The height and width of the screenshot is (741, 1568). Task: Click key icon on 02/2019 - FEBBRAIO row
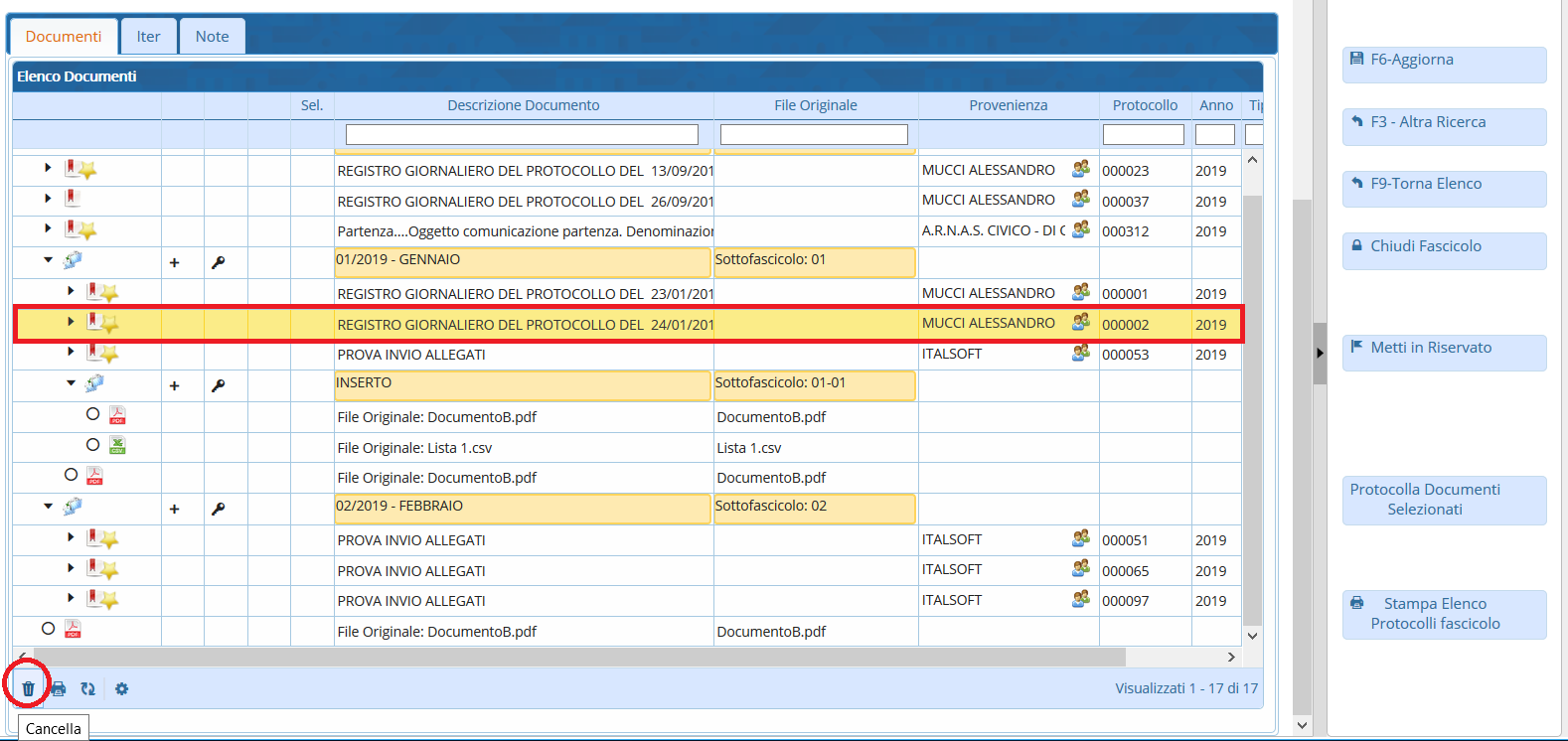(218, 509)
